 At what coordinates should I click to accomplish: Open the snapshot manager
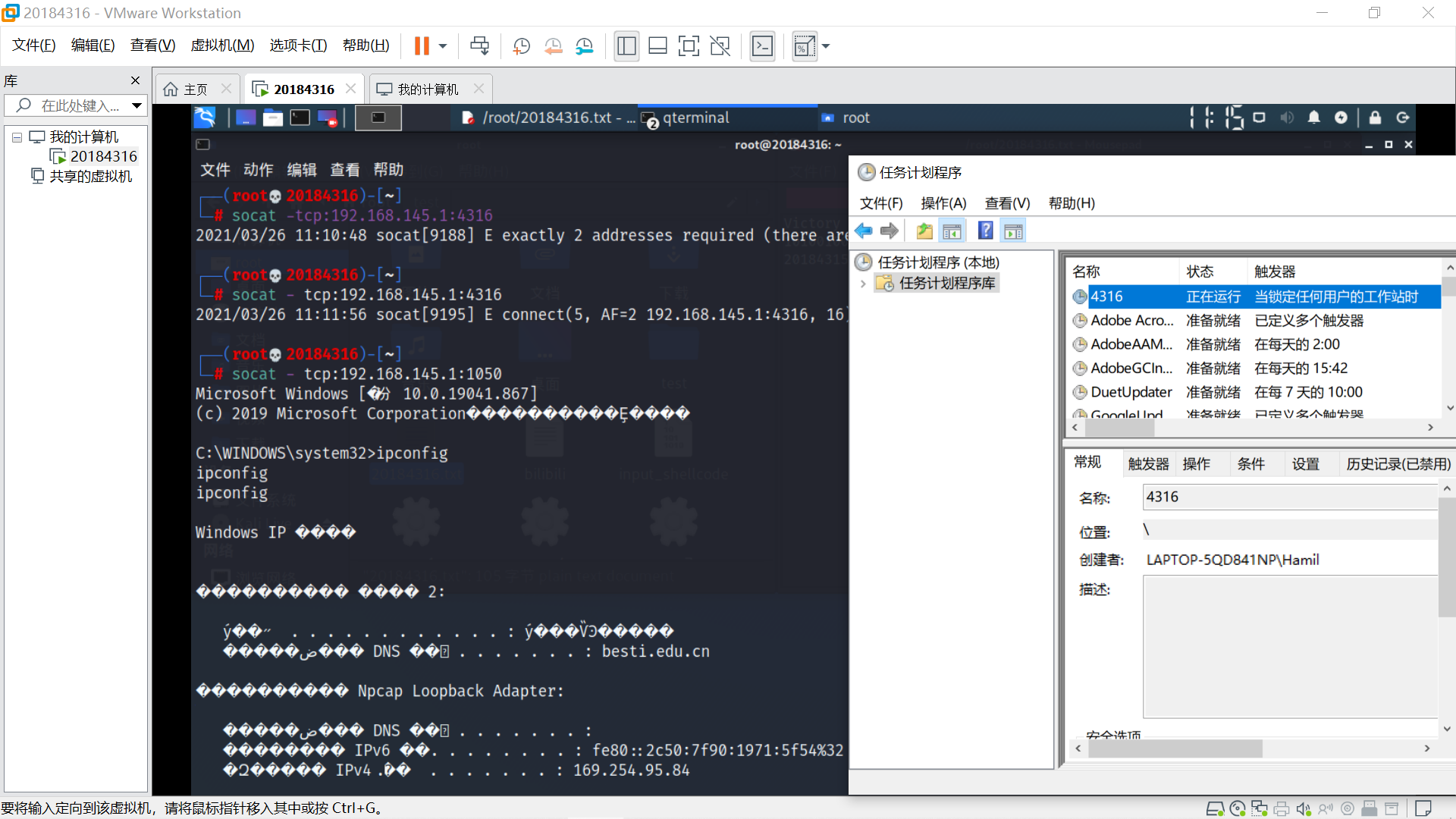[x=584, y=46]
